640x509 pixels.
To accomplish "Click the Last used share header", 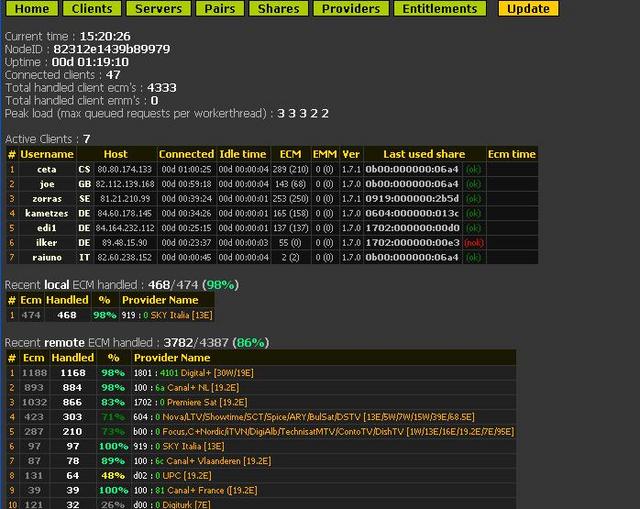I will point(423,154).
